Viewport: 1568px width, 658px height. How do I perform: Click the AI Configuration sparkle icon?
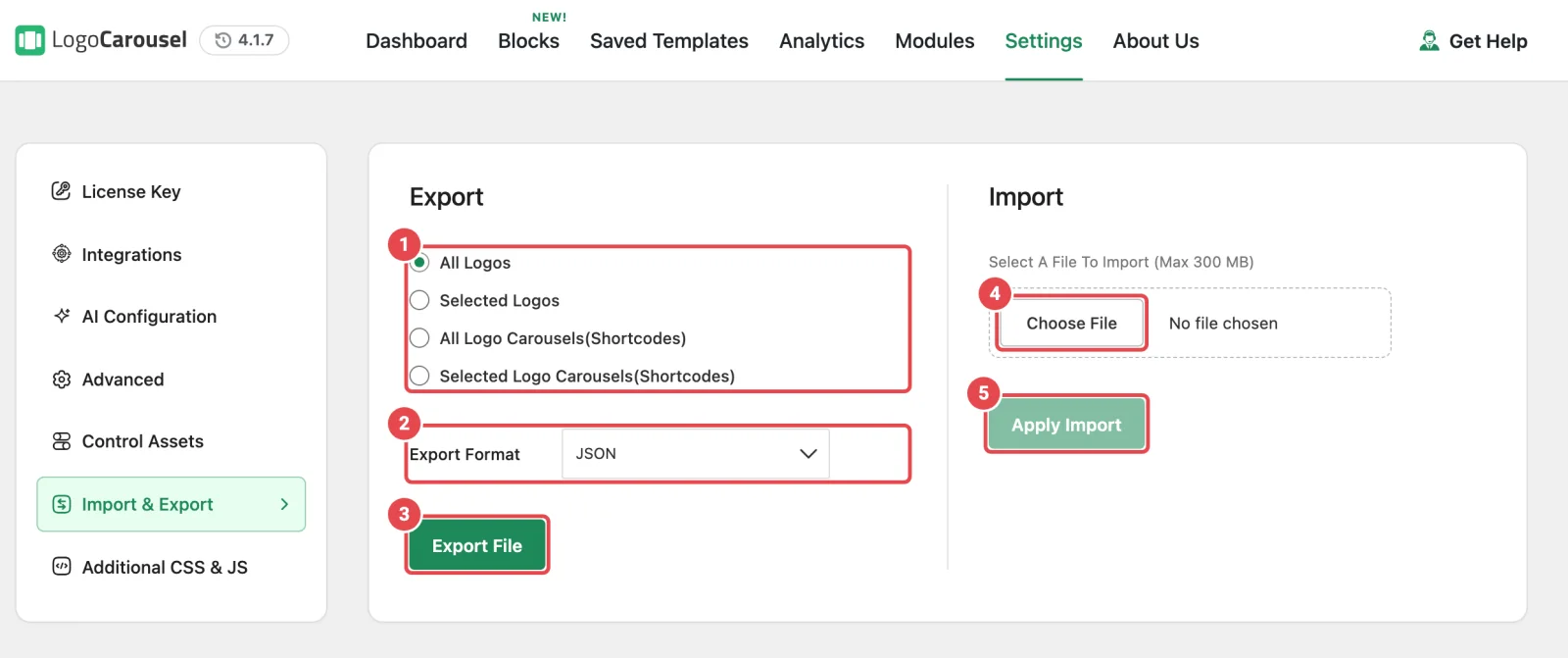[62, 316]
